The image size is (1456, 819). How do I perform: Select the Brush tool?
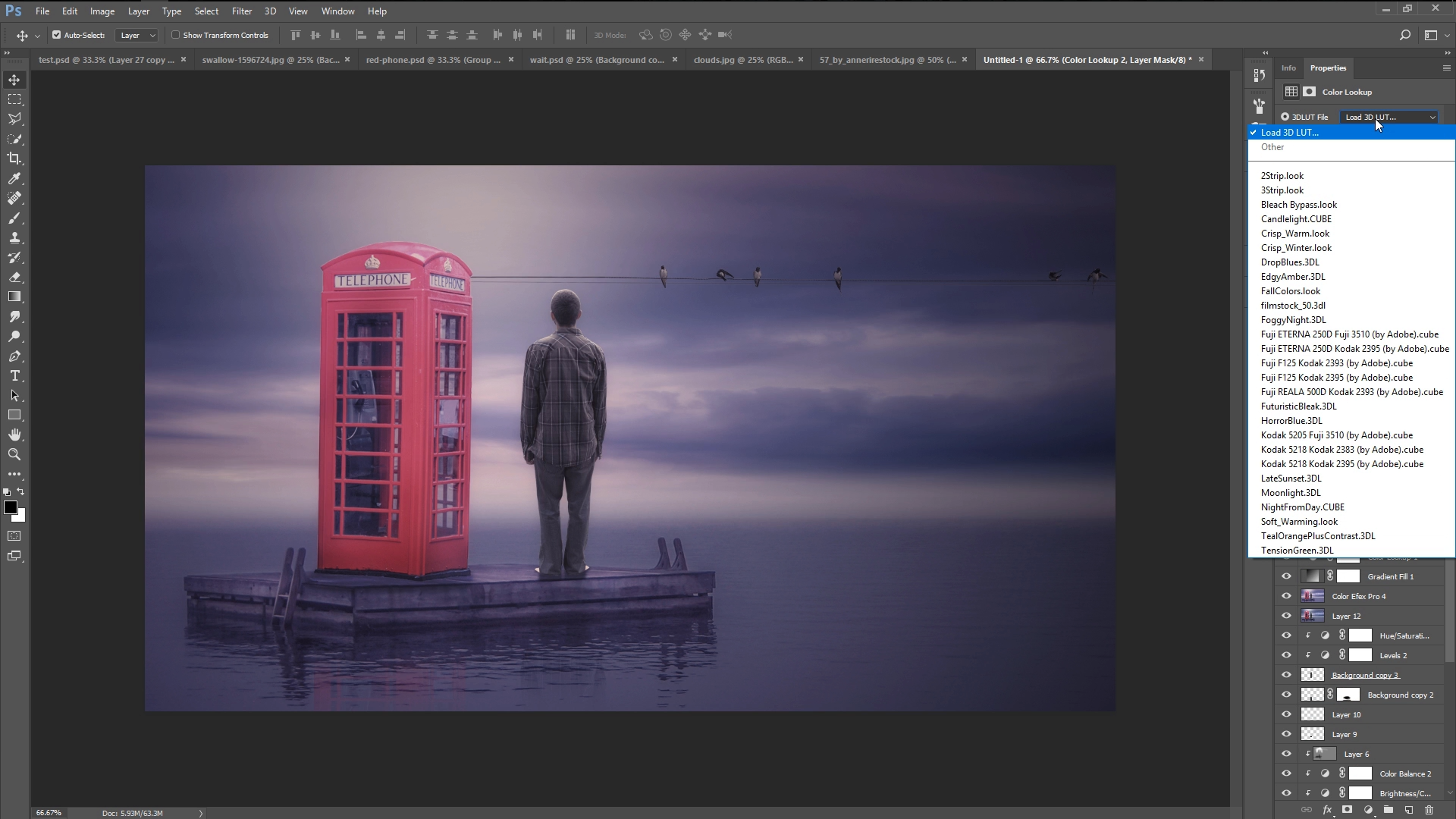tap(14, 218)
